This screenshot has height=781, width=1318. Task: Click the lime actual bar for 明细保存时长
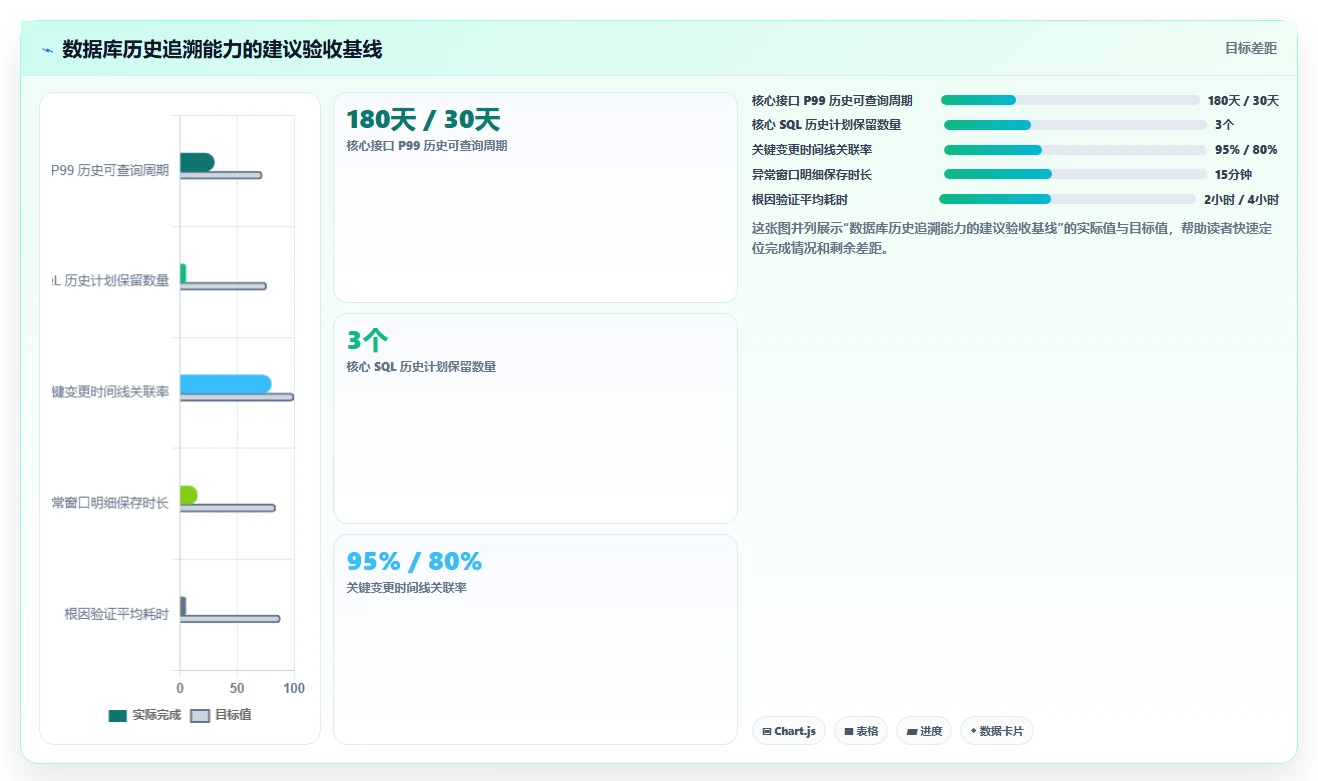[x=189, y=495]
